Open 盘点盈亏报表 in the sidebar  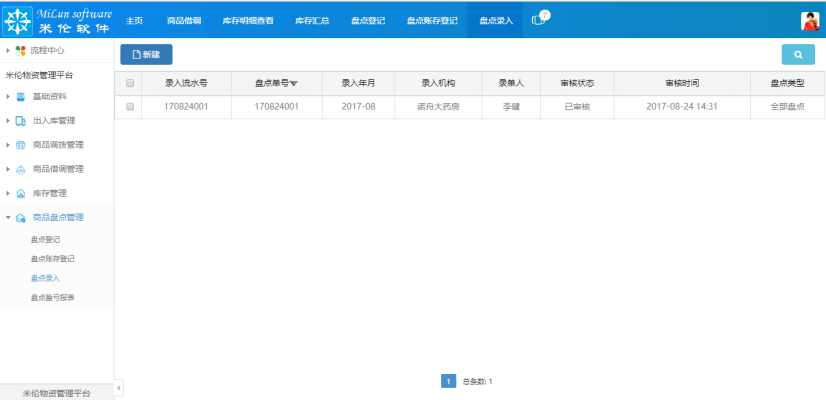53,298
